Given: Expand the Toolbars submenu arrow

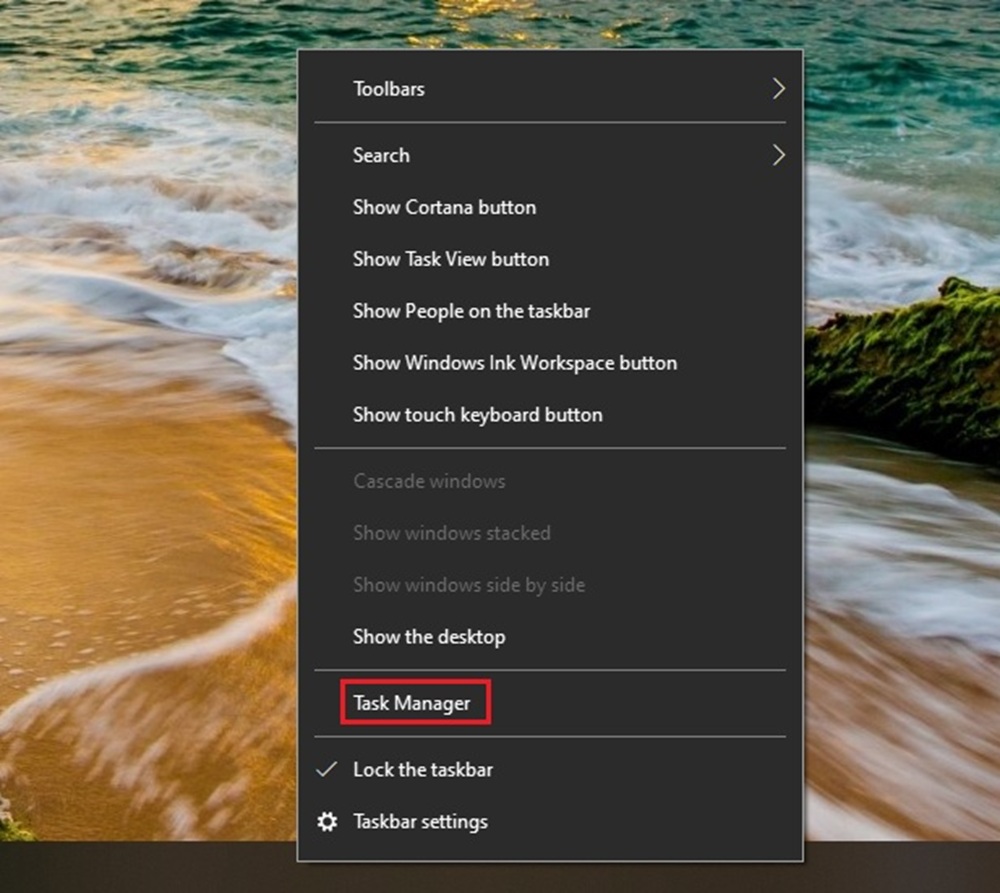Looking at the screenshot, I should (x=778, y=89).
